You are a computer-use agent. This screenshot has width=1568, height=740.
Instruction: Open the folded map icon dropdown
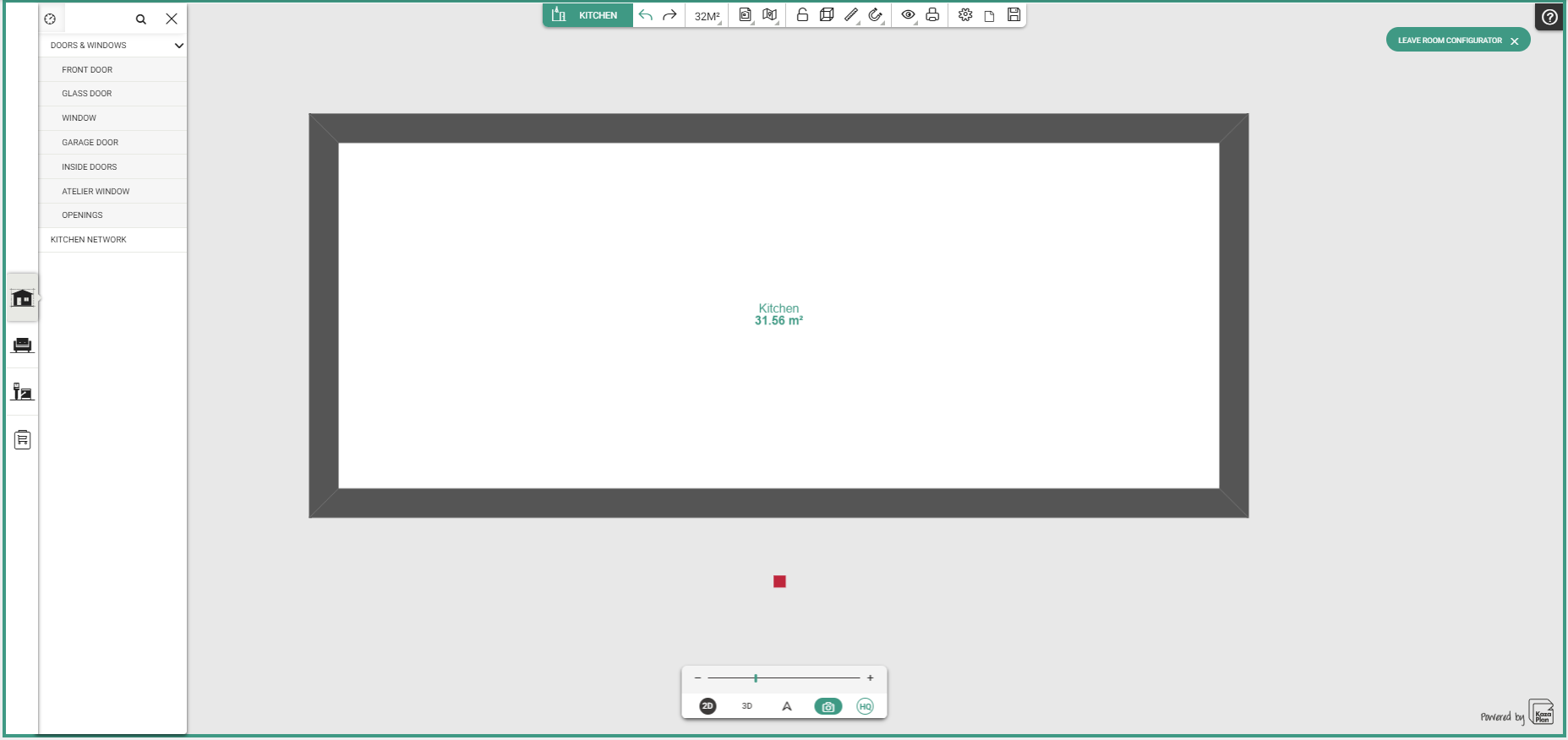(x=770, y=15)
